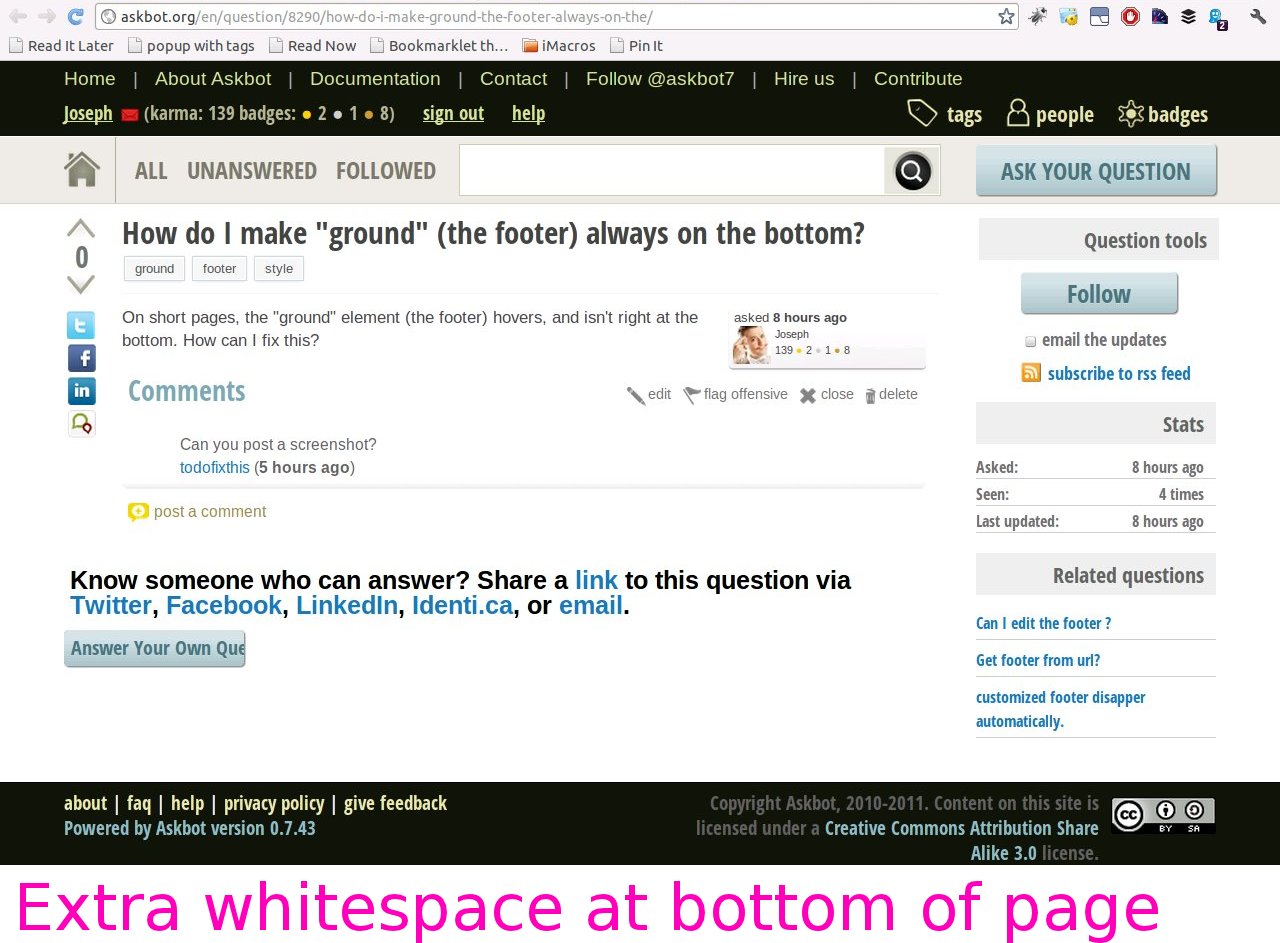Open the faq footer link
The width and height of the screenshot is (1280, 943).
(139, 804)
